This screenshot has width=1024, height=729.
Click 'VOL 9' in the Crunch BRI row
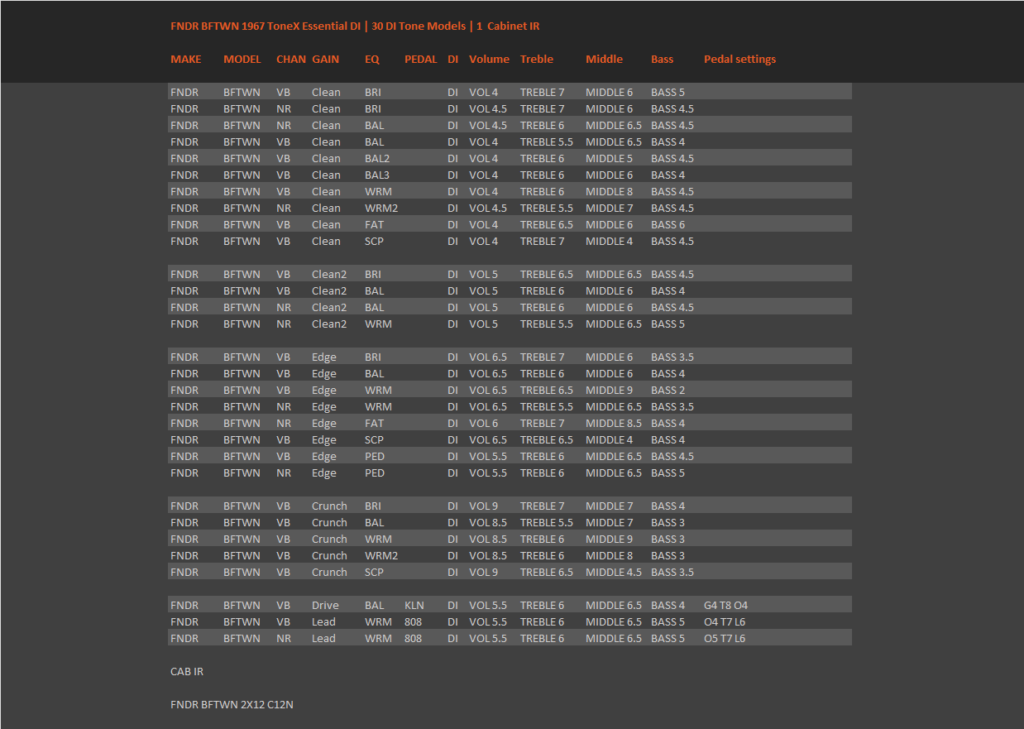[x=483, y=506]
